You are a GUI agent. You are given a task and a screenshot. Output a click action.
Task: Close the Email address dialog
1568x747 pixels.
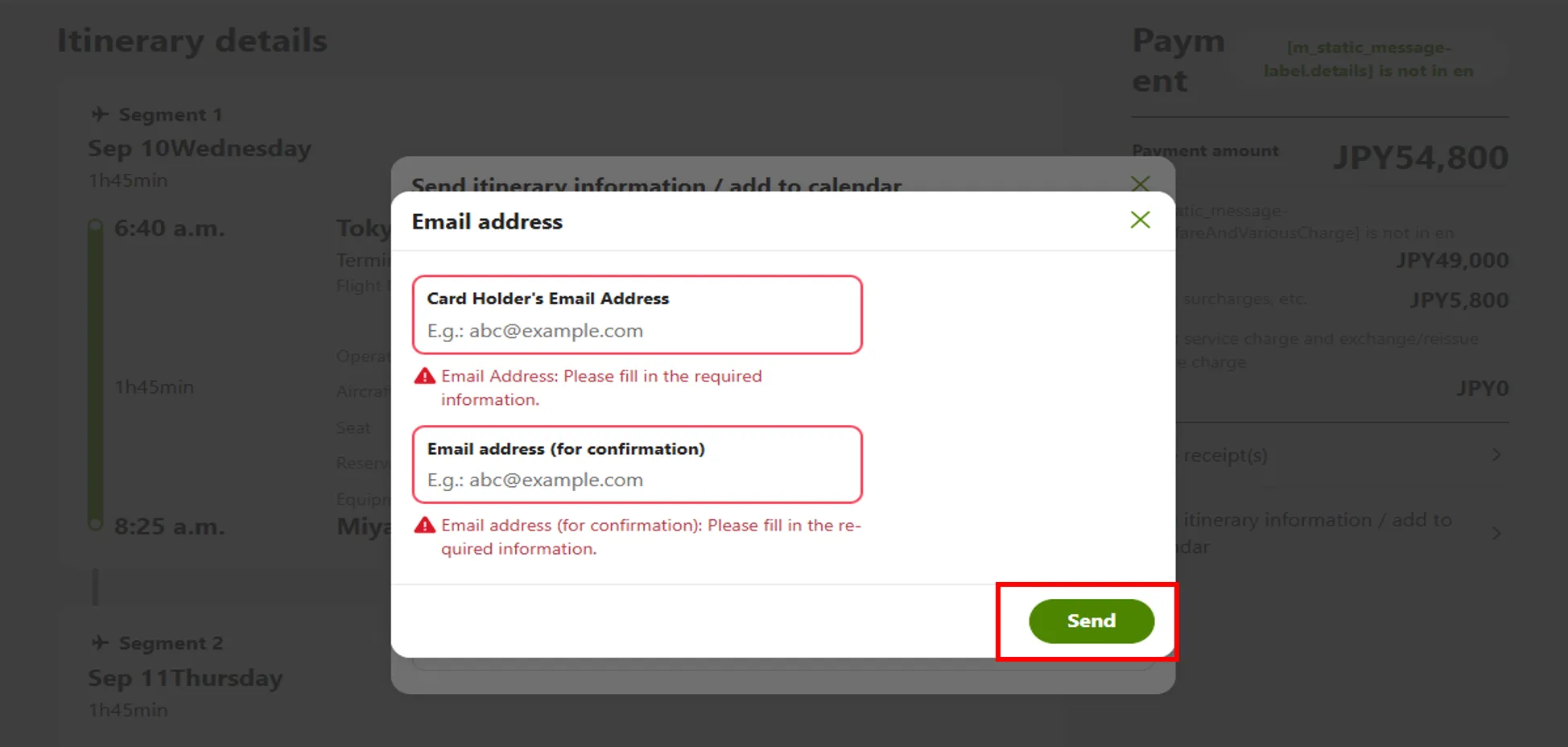1140,220
